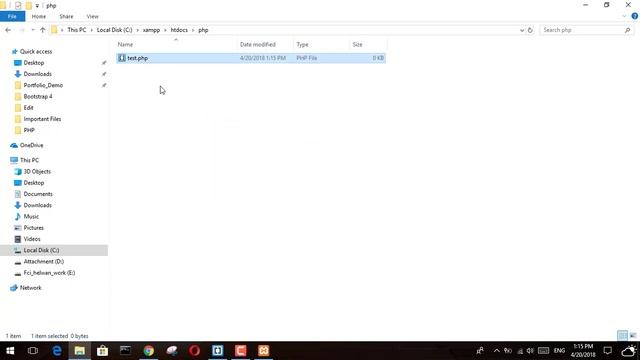Viewport: 640px width, 360px height.
Task: Open Camtasia recorder taskbar icon
Action: click(x=241, y=351)
